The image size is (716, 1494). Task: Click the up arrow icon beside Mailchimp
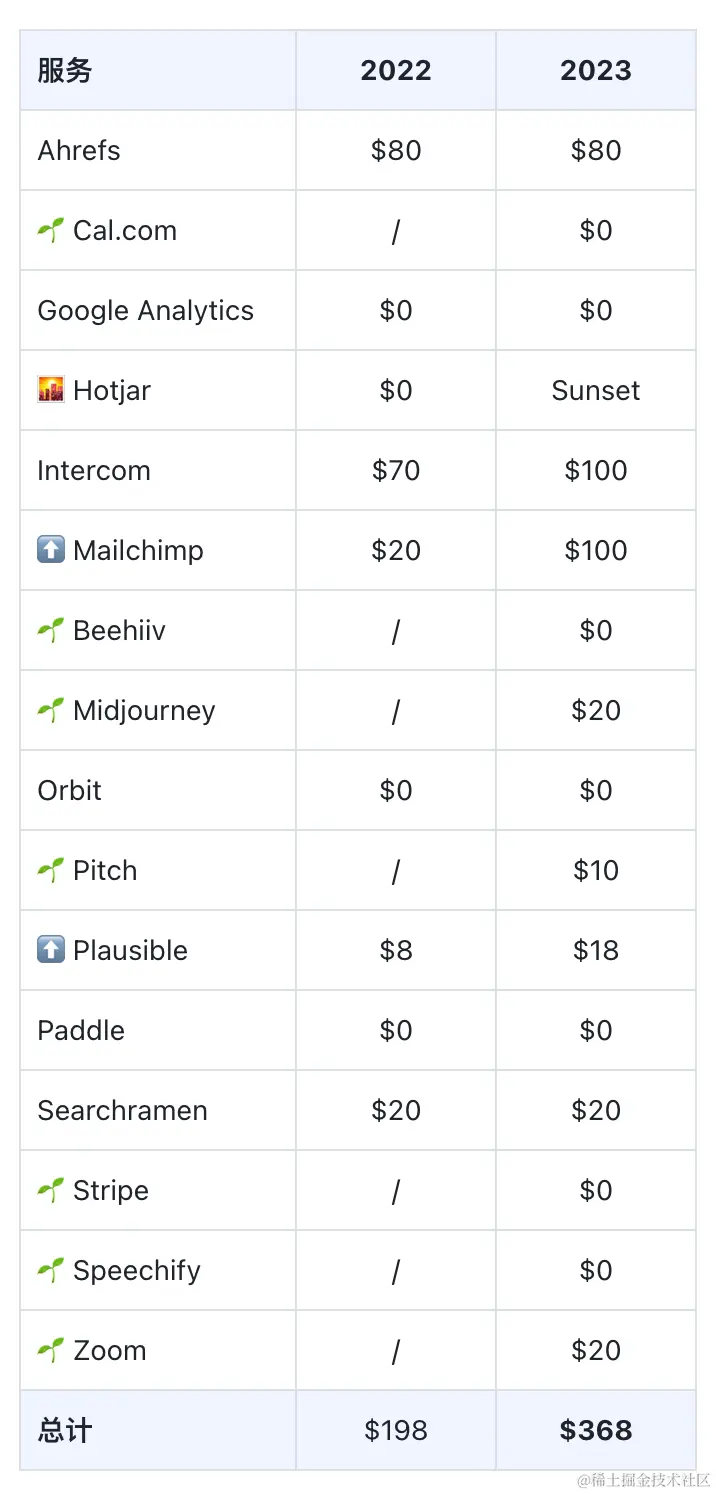coord(51,550)
